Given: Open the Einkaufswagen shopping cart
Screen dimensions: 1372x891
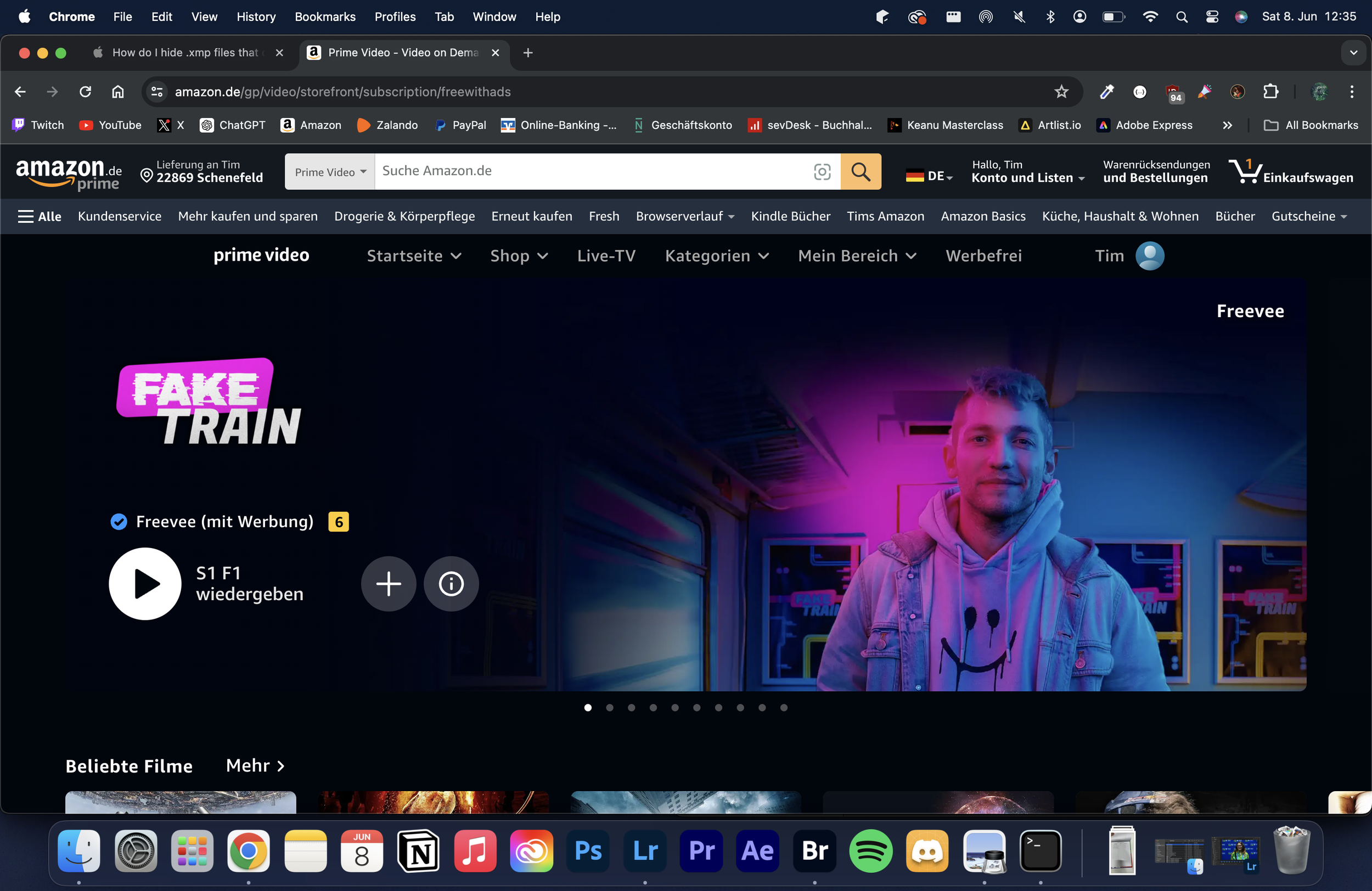Looking at the screenshot, I should [x=1290, y=171].
